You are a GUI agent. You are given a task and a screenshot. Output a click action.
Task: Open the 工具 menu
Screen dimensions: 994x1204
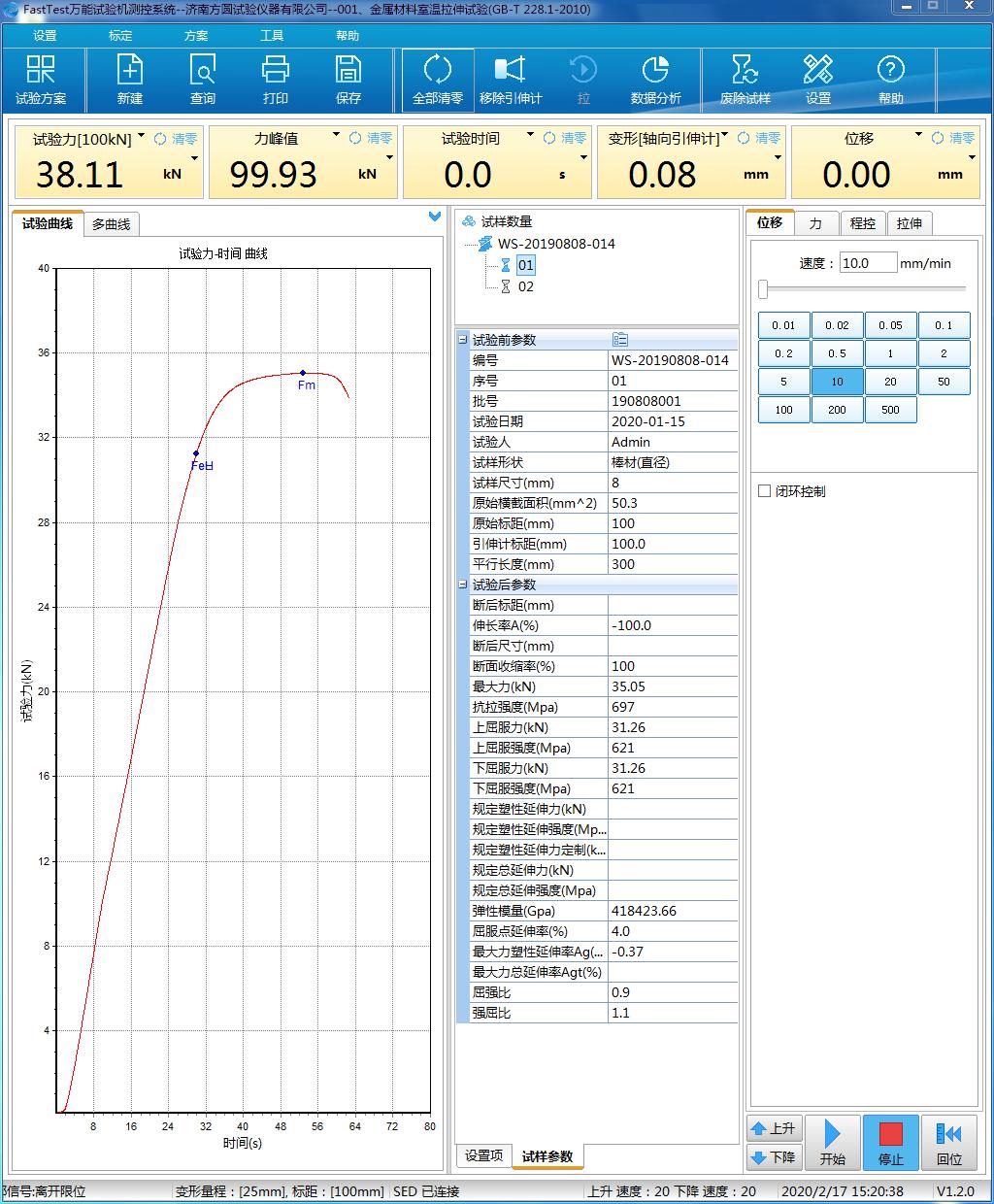272,36
